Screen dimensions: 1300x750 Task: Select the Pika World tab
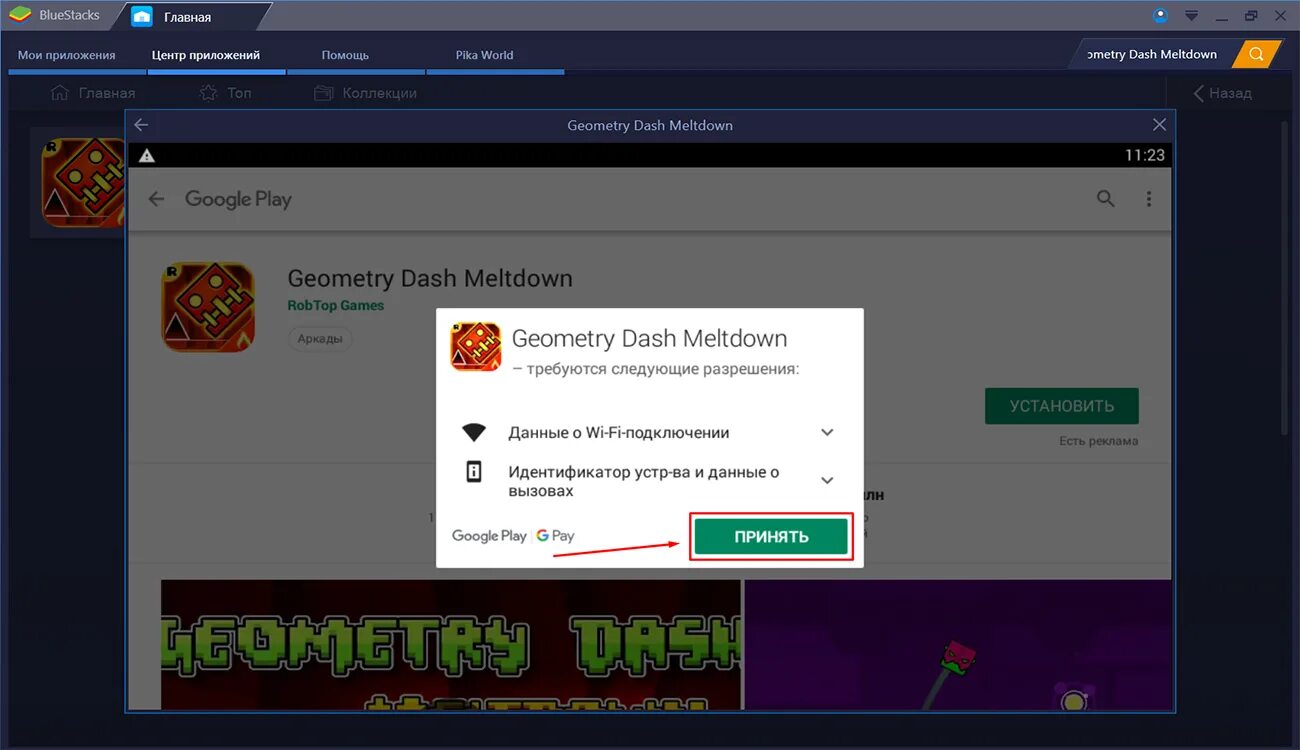click(x=485, y=55)
